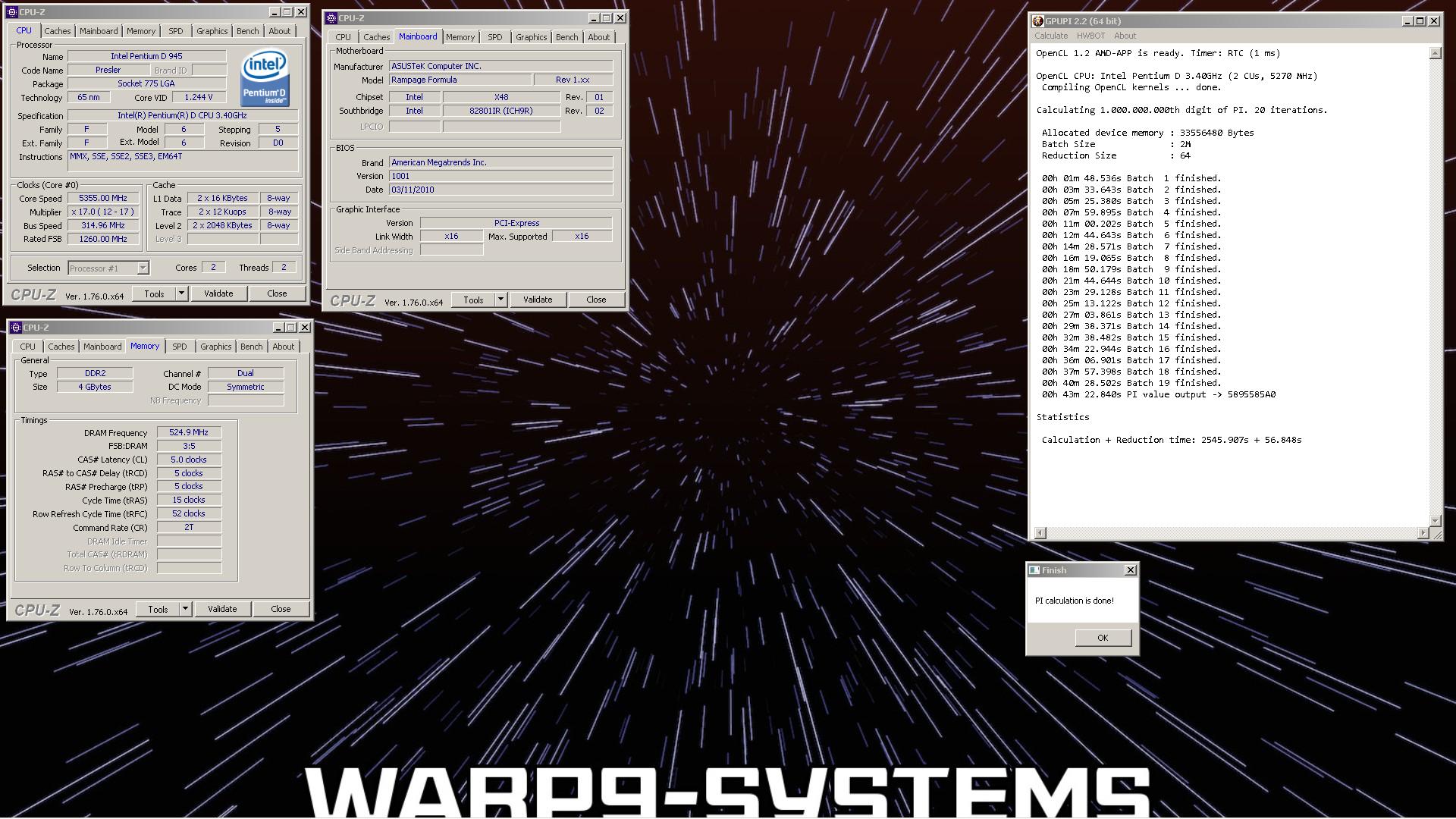Screen dimensions: 1456x819
Task: Open the Tools dropdown arrow in CPU window
Action: click(x=181, y=293)
